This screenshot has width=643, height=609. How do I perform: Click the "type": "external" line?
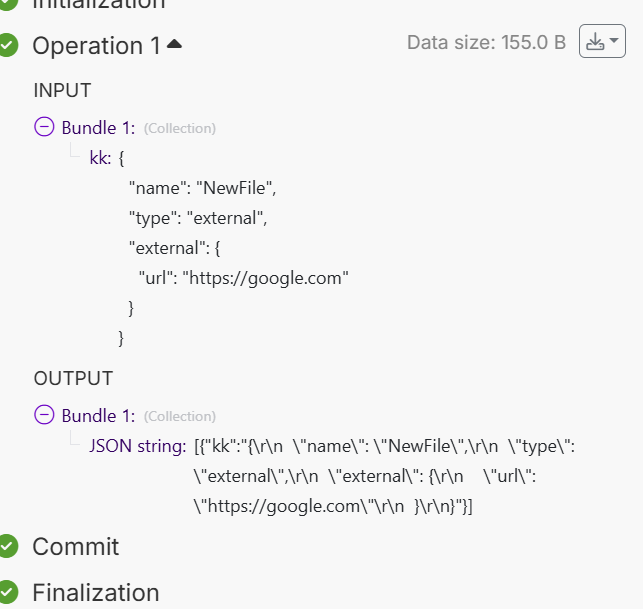[198, 217]
